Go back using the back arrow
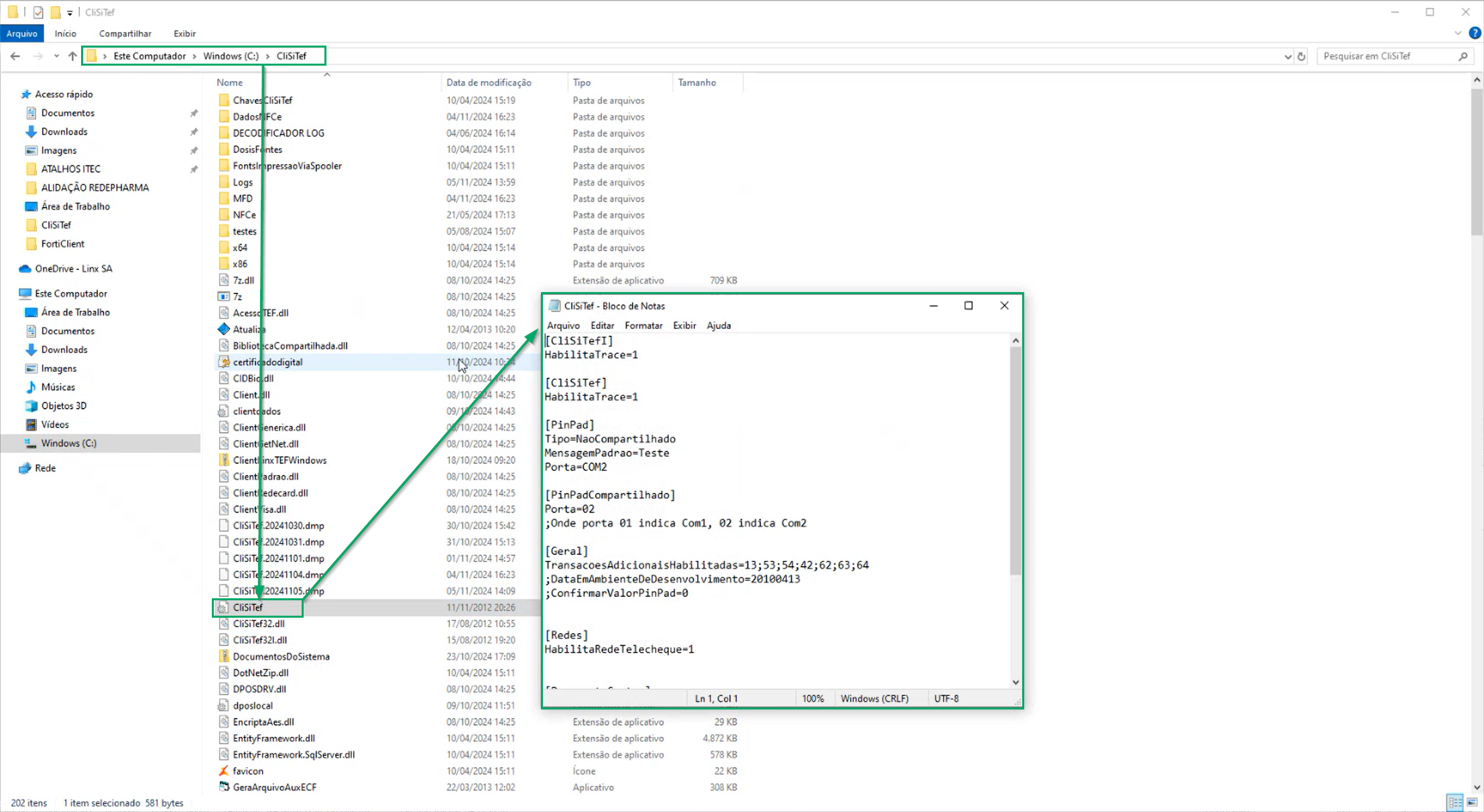 (x=15, y=56)
